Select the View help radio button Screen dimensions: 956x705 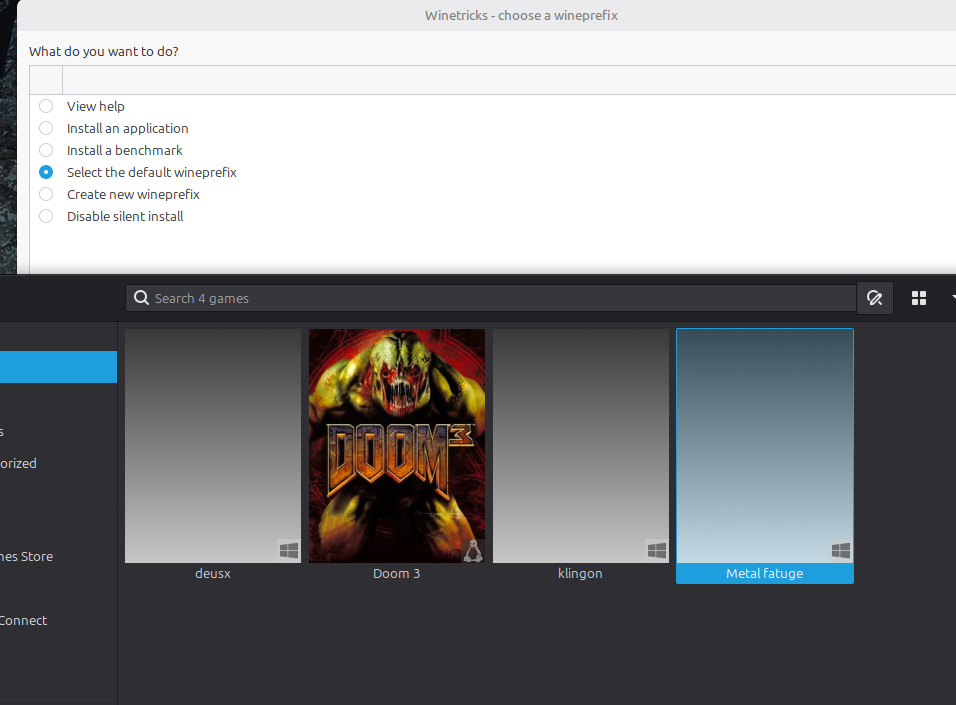(x=46, y=106)
